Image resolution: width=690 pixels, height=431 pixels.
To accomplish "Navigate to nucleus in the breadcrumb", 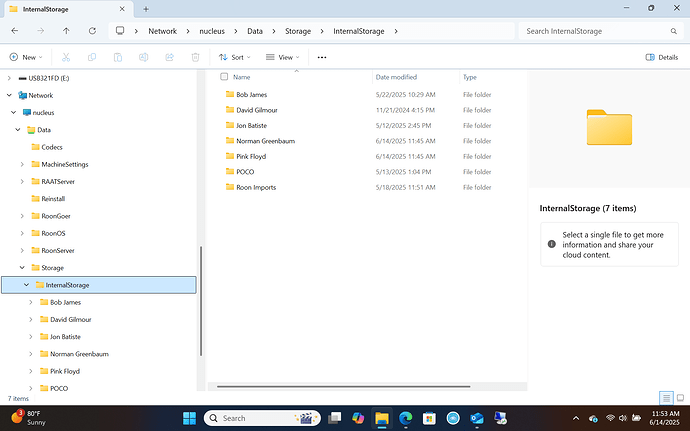I will (212, 31).
